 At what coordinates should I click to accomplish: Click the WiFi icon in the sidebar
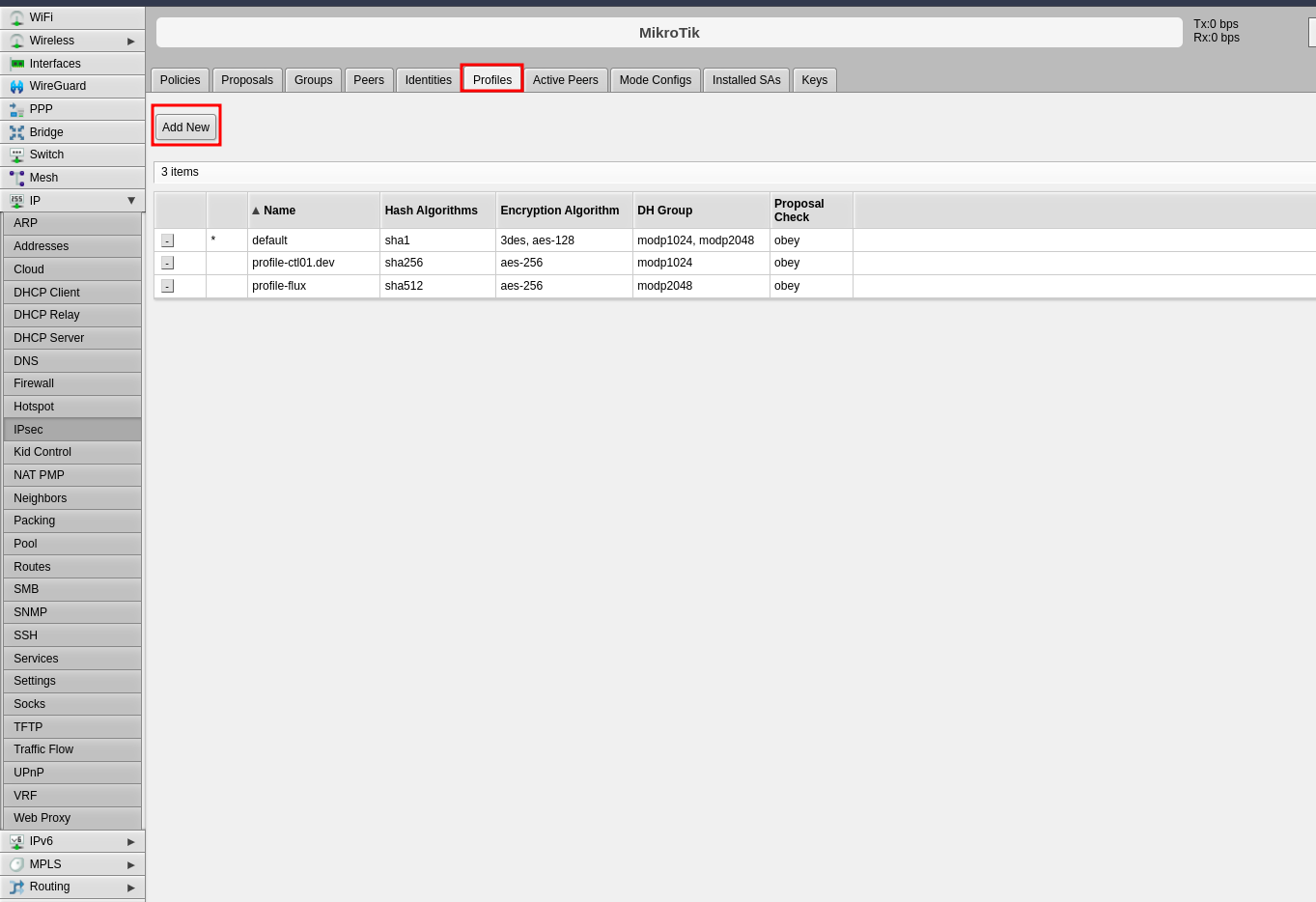(16, 17)
